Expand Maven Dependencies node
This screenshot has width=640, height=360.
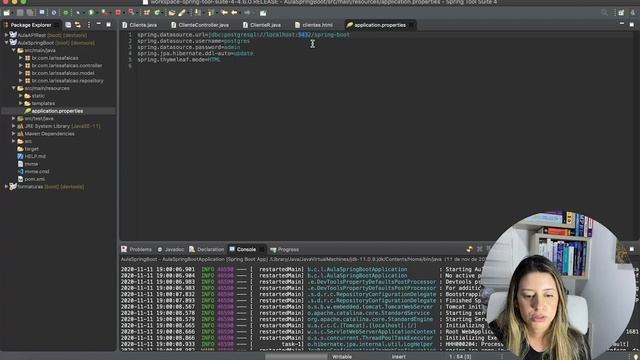coord(13,133)
